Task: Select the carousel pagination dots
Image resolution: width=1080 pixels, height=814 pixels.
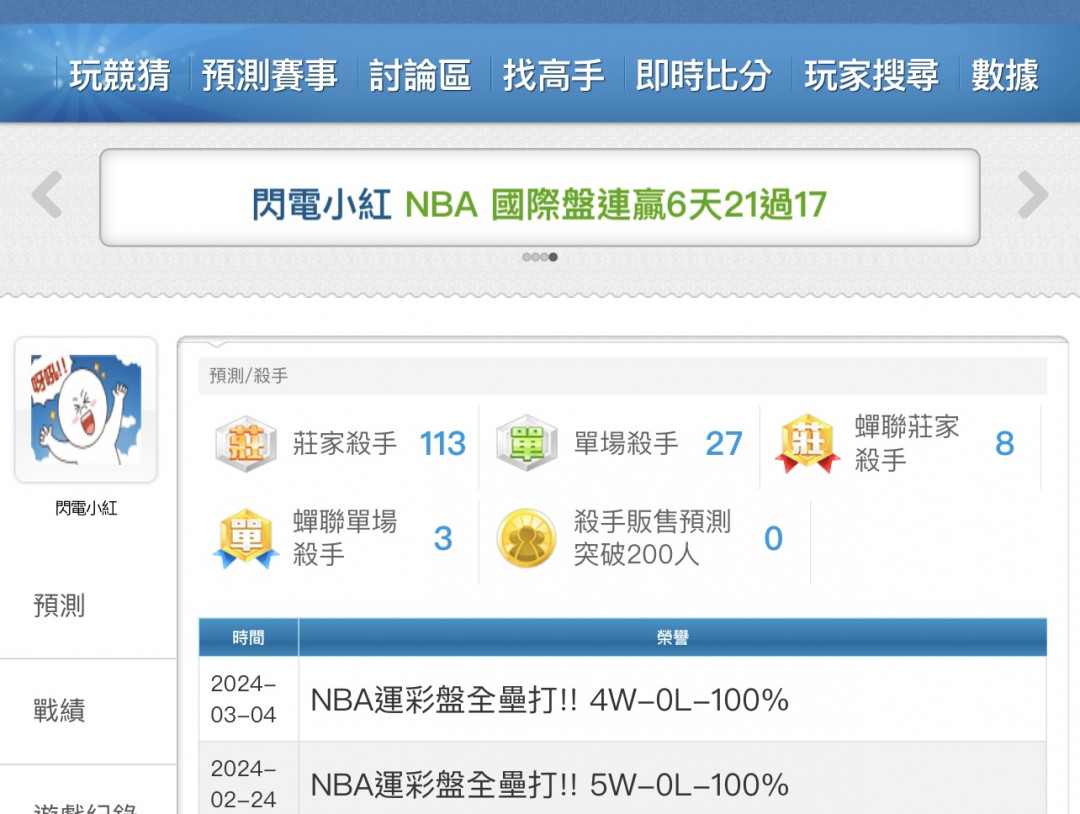Action: (x=540, y=257)
